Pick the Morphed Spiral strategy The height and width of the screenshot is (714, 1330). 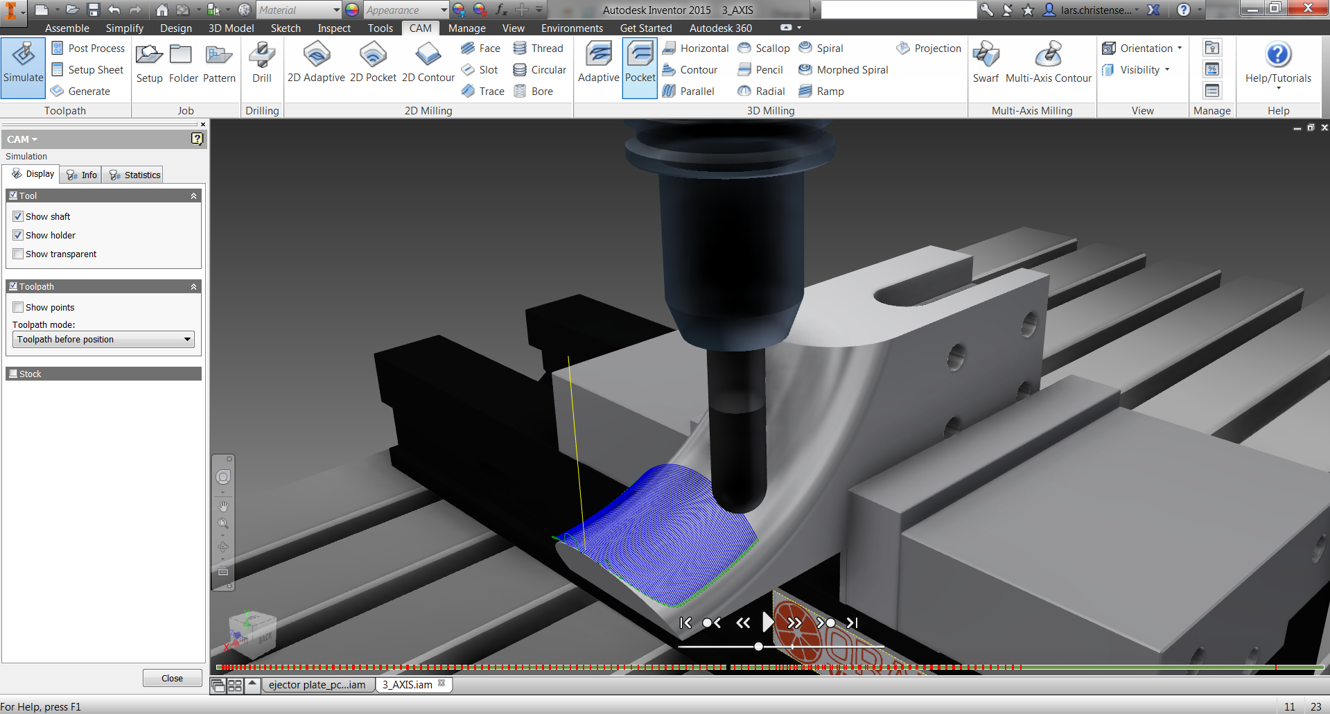click(x=843, y=70)
